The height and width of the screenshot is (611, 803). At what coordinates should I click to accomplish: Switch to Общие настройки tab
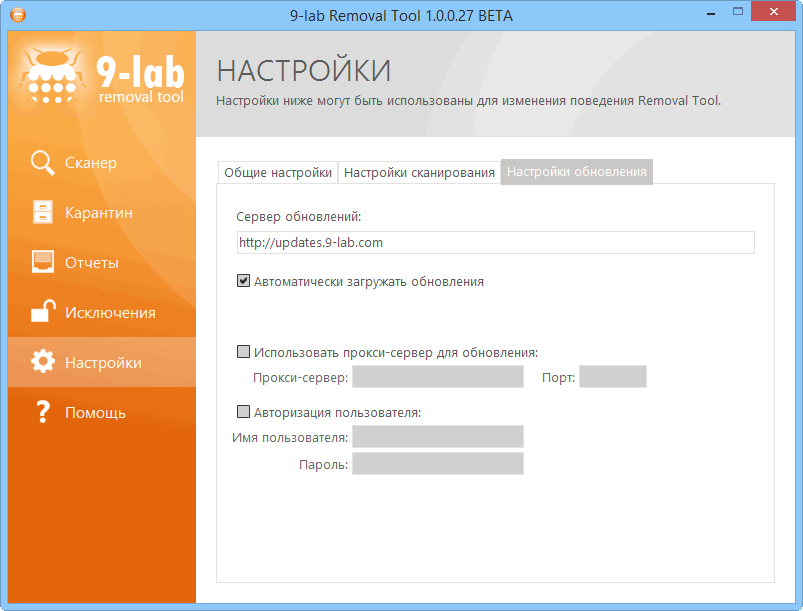[278, 173]
